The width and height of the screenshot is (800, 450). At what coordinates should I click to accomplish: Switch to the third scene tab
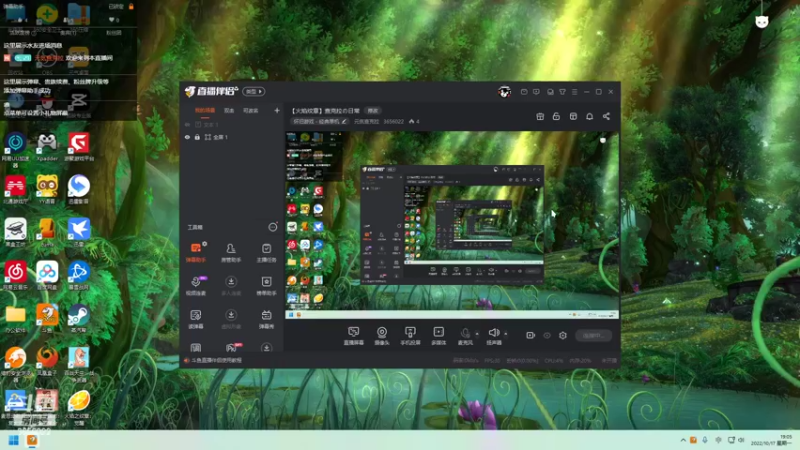click(250, 110)
